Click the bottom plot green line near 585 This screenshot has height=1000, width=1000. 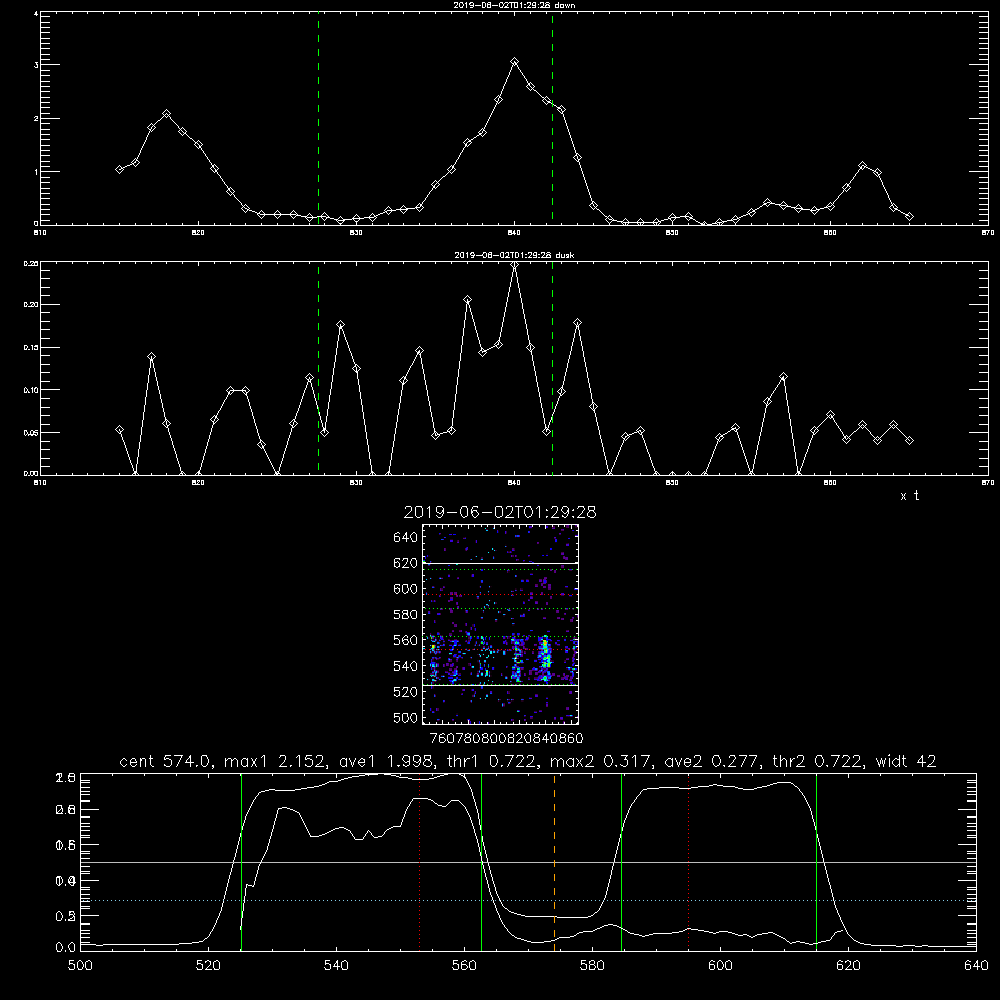(621, 861)
